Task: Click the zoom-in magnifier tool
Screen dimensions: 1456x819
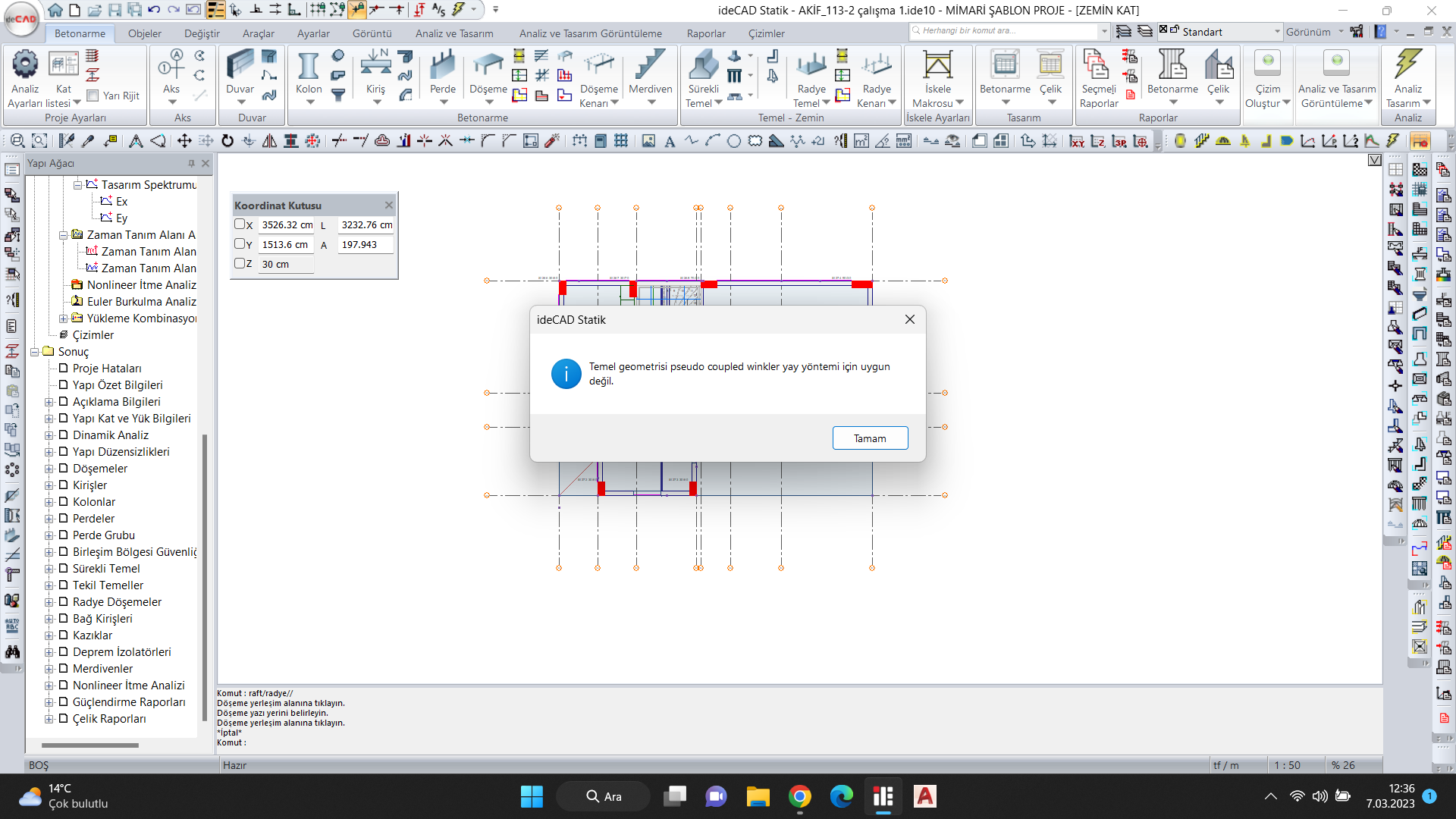Action: pyautogui.click(x=17, y=141)
